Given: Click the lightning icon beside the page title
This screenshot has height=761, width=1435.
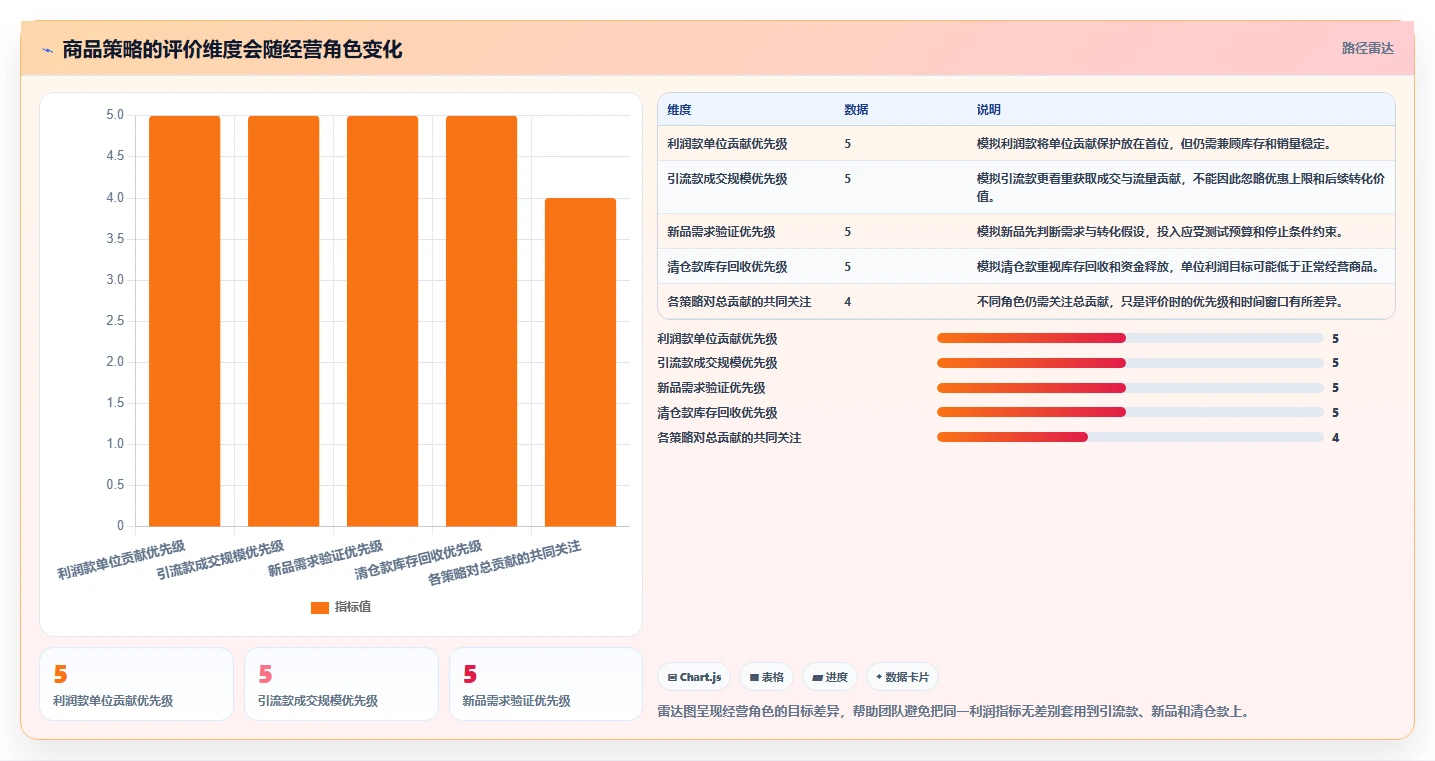Looking at the screenshot, I should click(x=48, y=50).
